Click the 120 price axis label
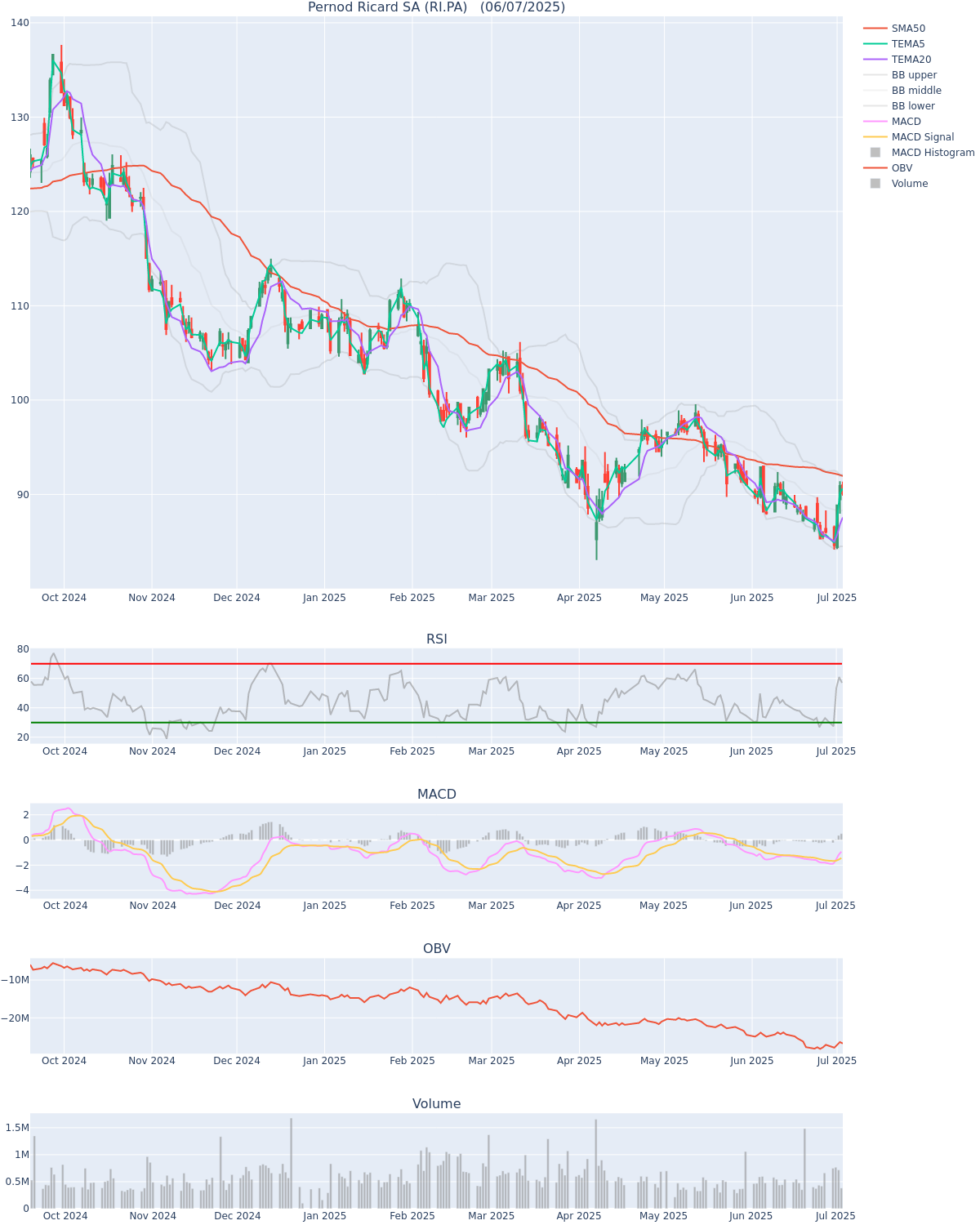Screen dimensions: 980x1225 (19, 212)
